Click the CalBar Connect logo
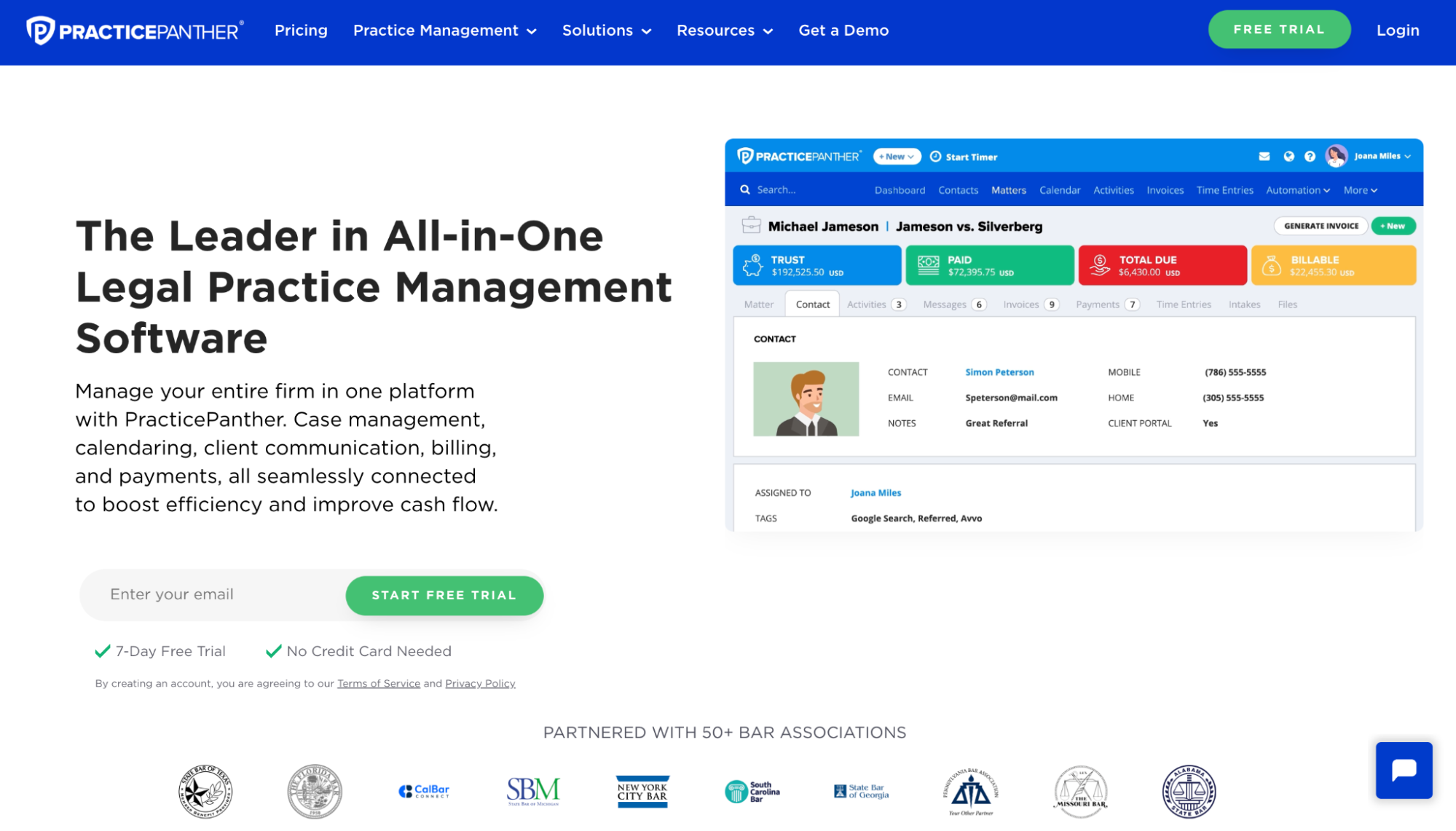Screen dimensions: 1456x831 coord(424,791)
